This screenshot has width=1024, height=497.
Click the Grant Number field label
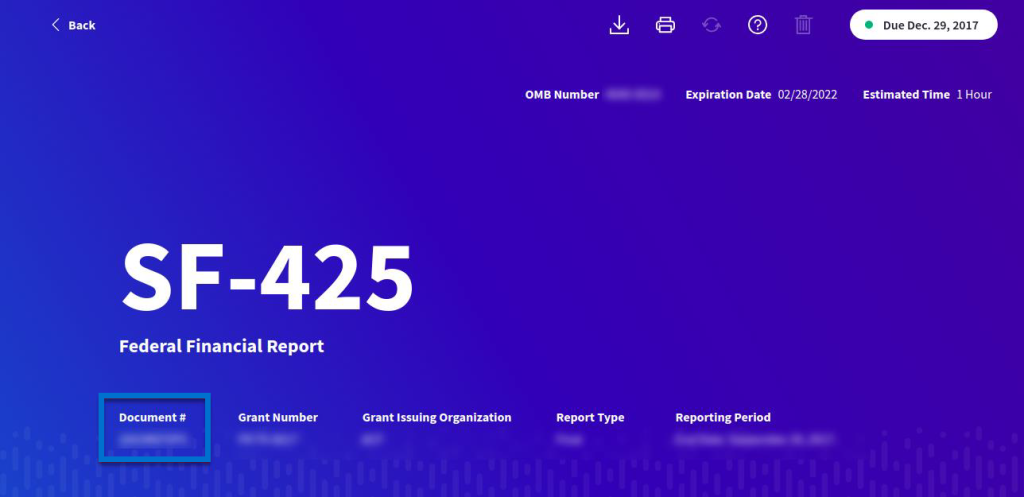(277, 418)
